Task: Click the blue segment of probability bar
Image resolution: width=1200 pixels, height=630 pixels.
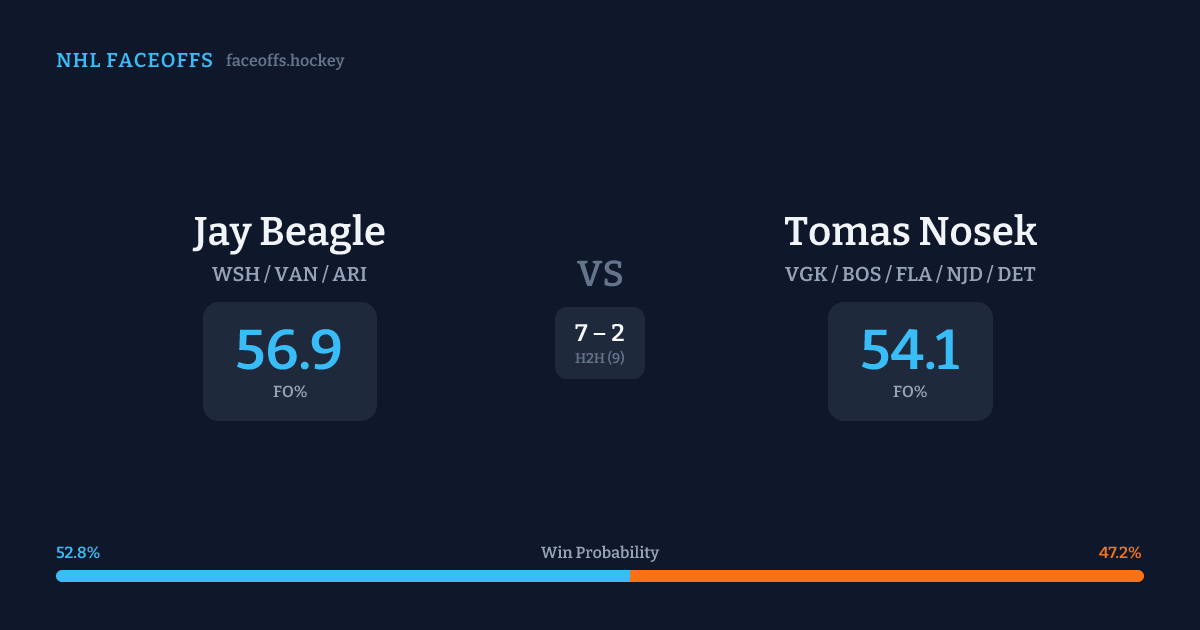Action: (342, 576)
